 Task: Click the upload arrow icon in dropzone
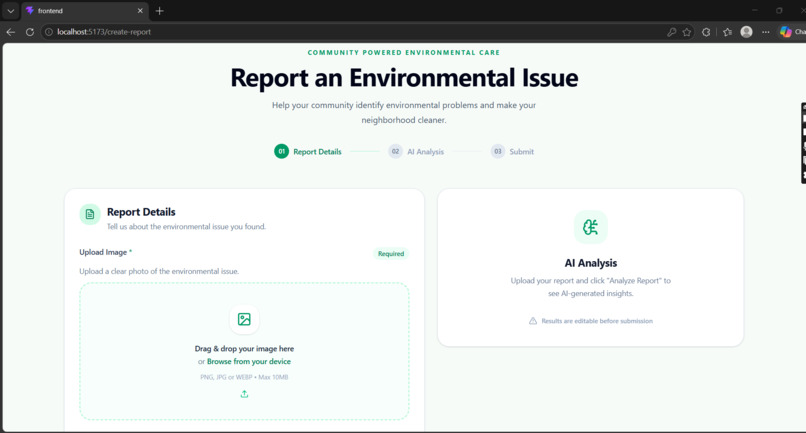point(244,394)
